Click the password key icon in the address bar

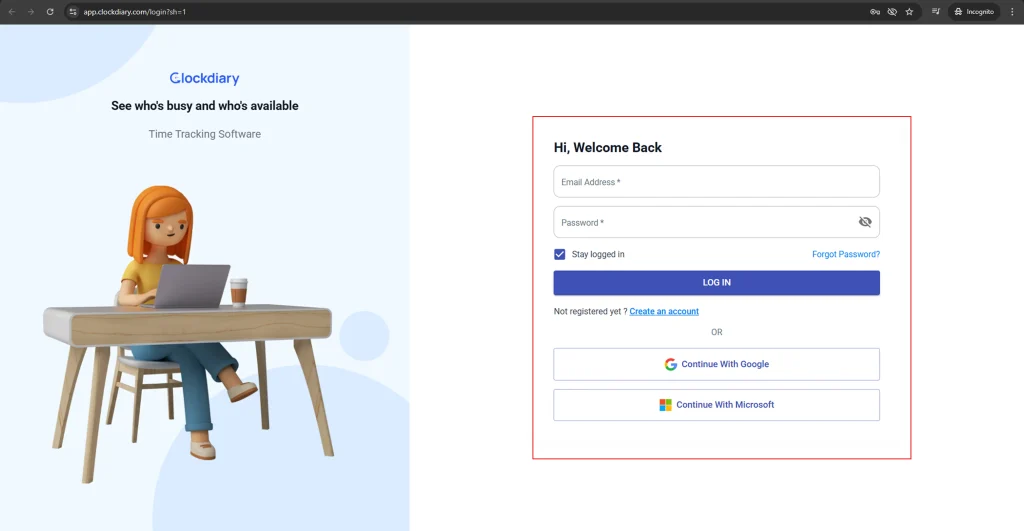(875, 12)
